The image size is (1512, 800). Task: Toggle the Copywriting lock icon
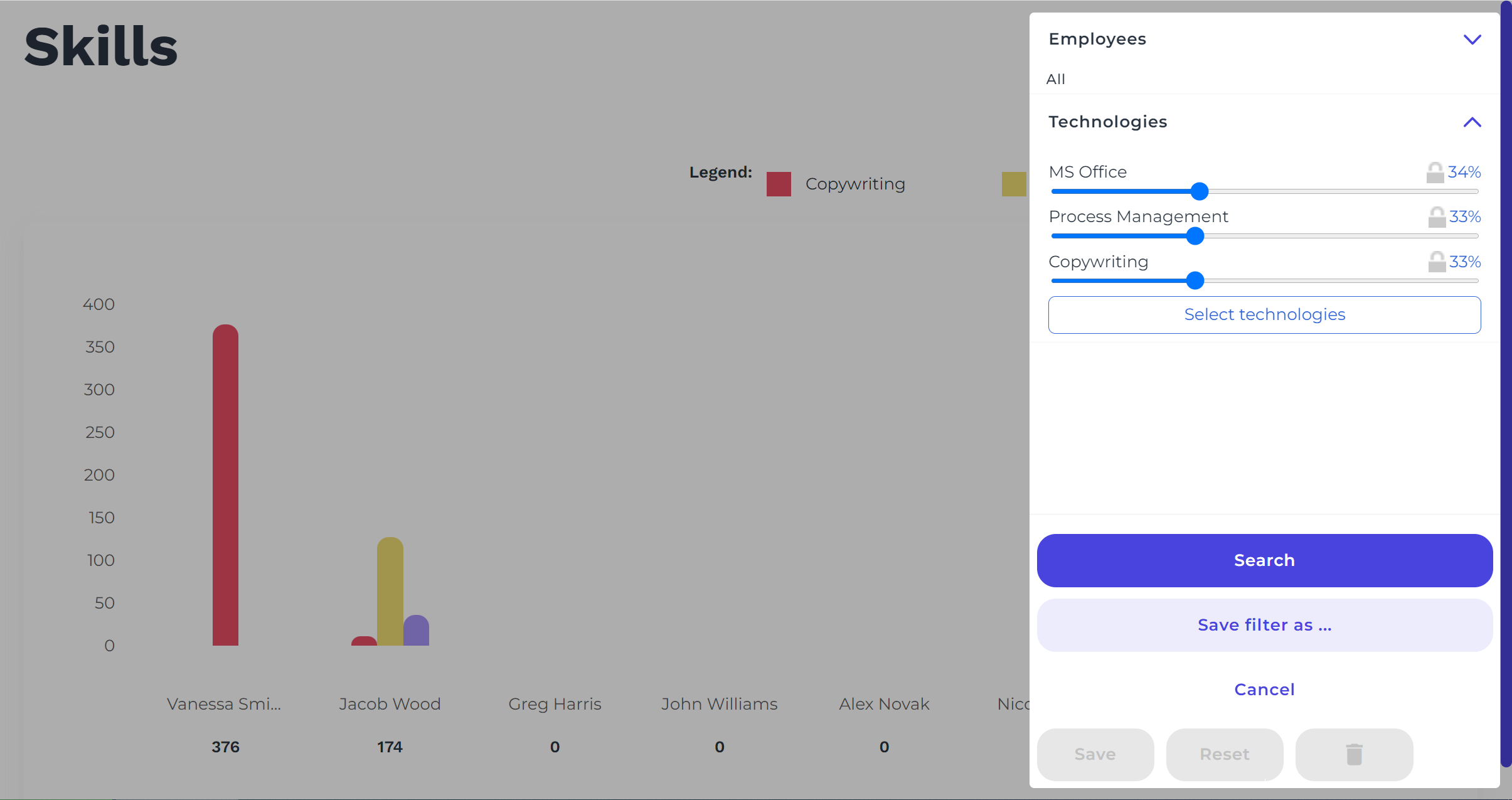coord(1436,262)
